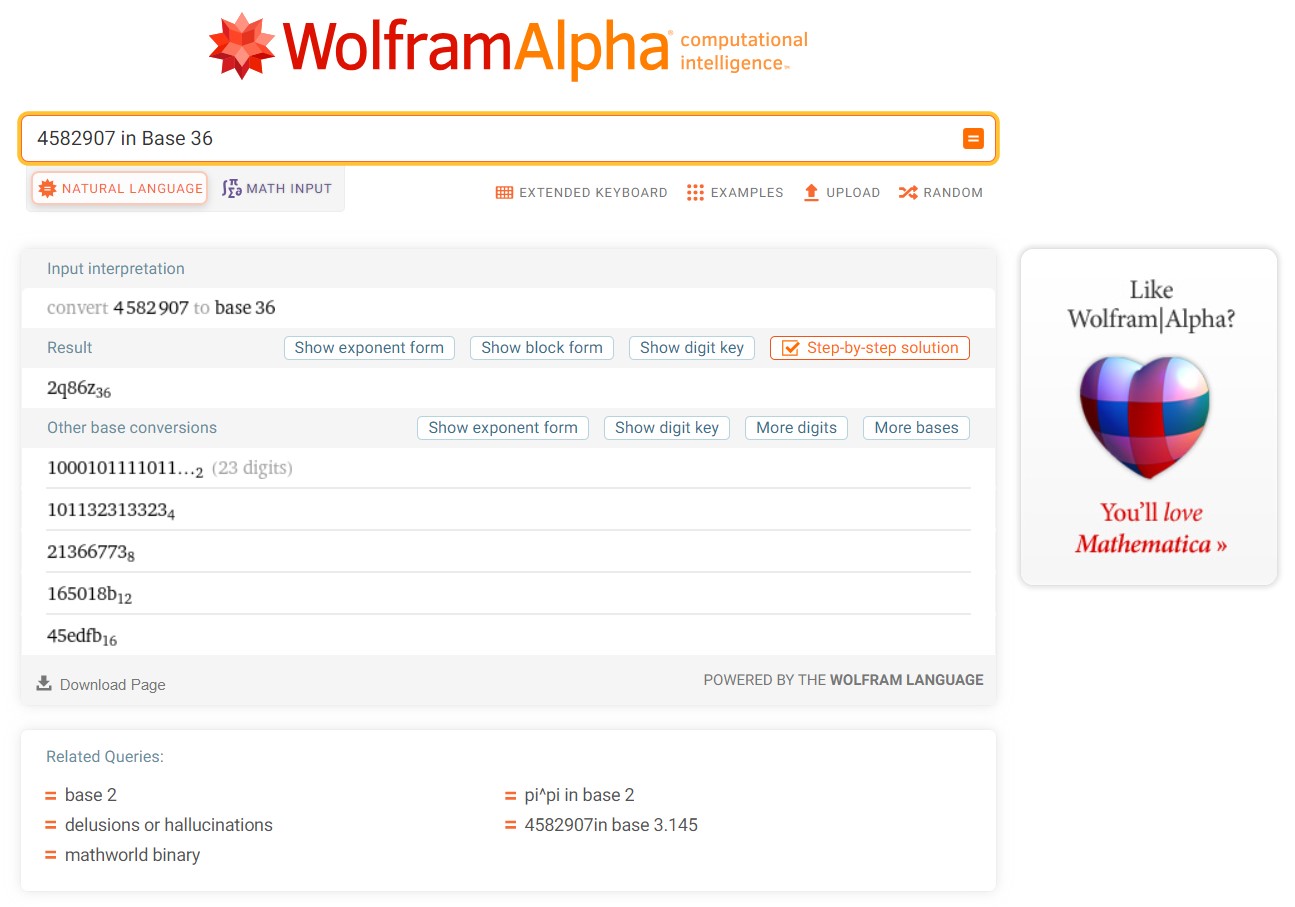The width and height of the screenshot is (1295, 907).
Task: Open the EXTENDED KEYBOARD text link
Action: 593,193
